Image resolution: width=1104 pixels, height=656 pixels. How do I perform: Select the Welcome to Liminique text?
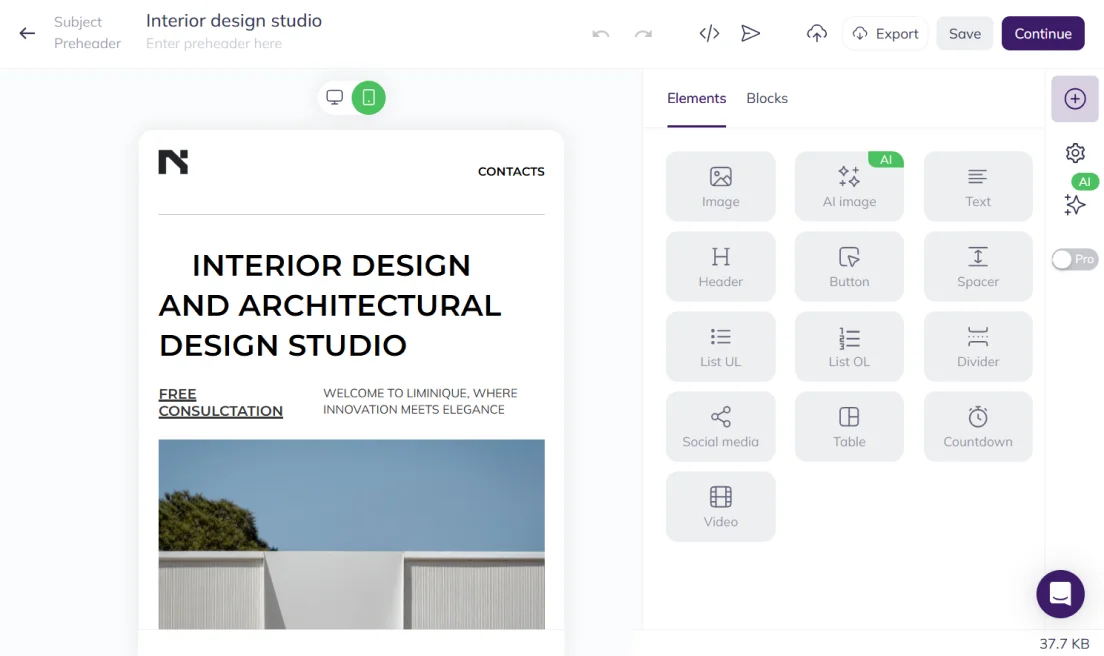(420, 401)
